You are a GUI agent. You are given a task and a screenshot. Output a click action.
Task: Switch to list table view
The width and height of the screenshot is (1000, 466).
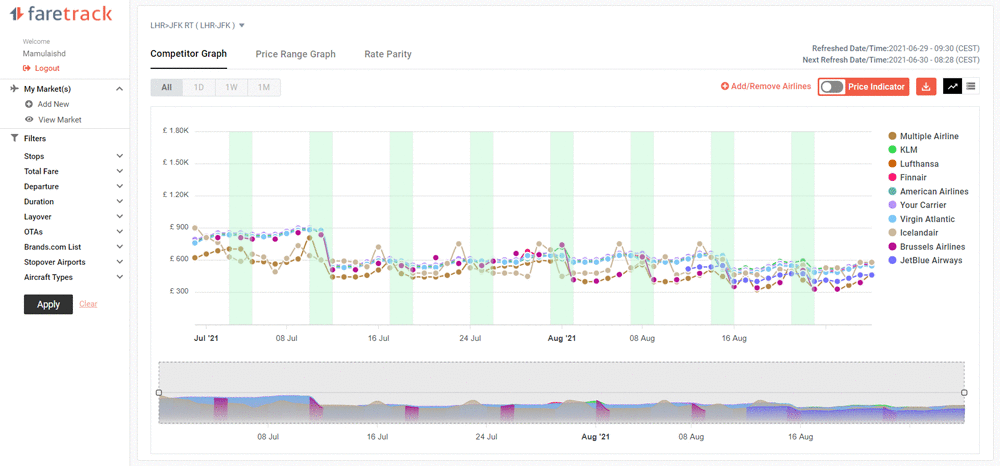[x=971, y=86]
